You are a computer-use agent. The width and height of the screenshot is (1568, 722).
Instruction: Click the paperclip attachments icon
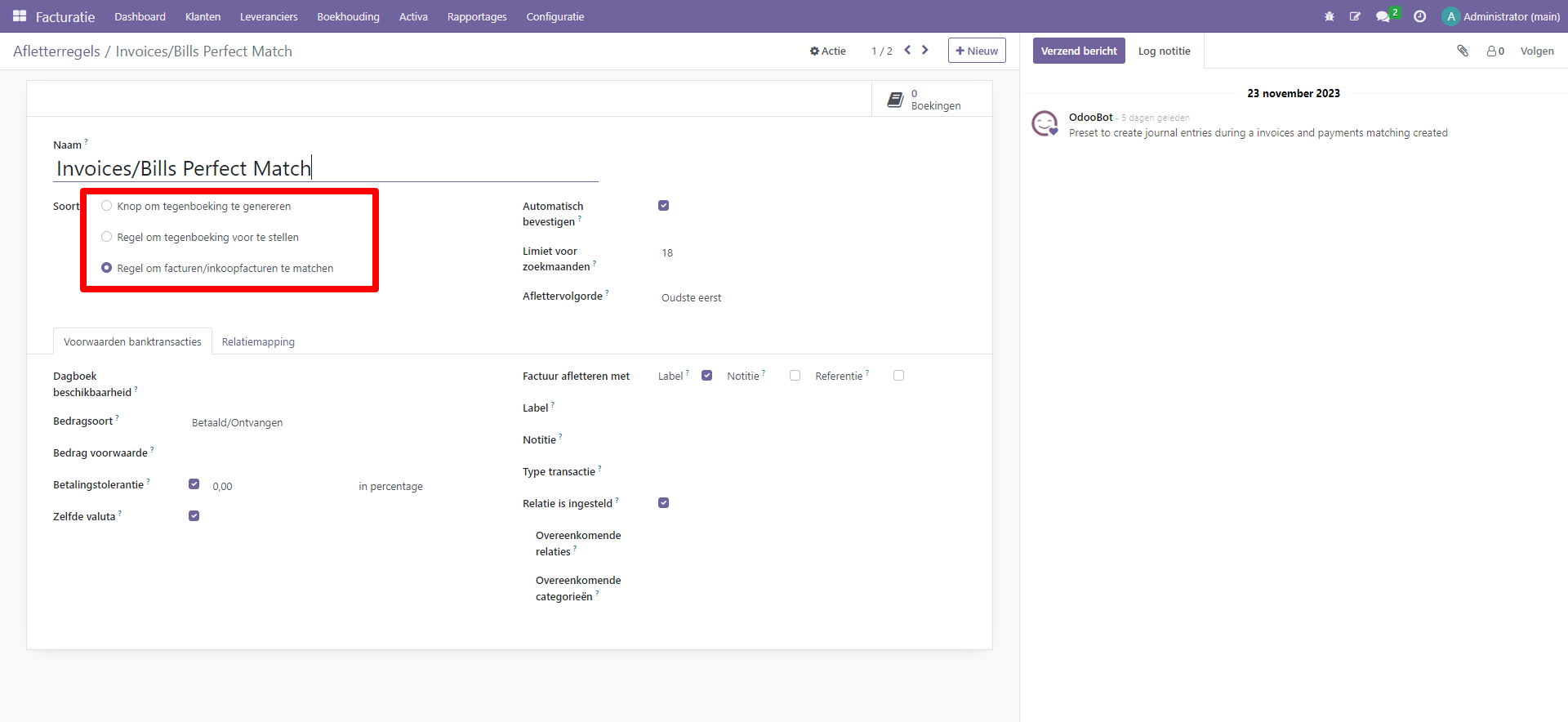1463,51
